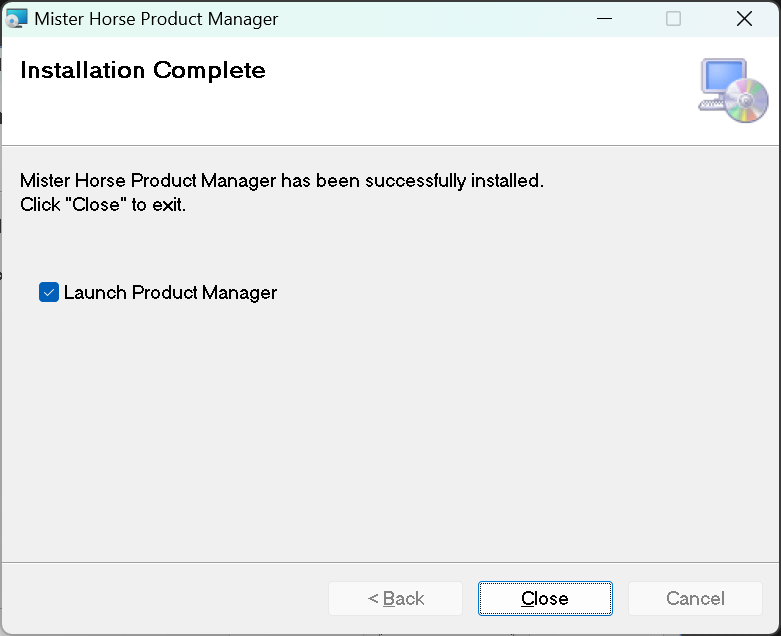Click the "Mister Horse Product Manager" title text
This screenshot has width=781, height=636.
pyautogui.click(x=156, y=19)
